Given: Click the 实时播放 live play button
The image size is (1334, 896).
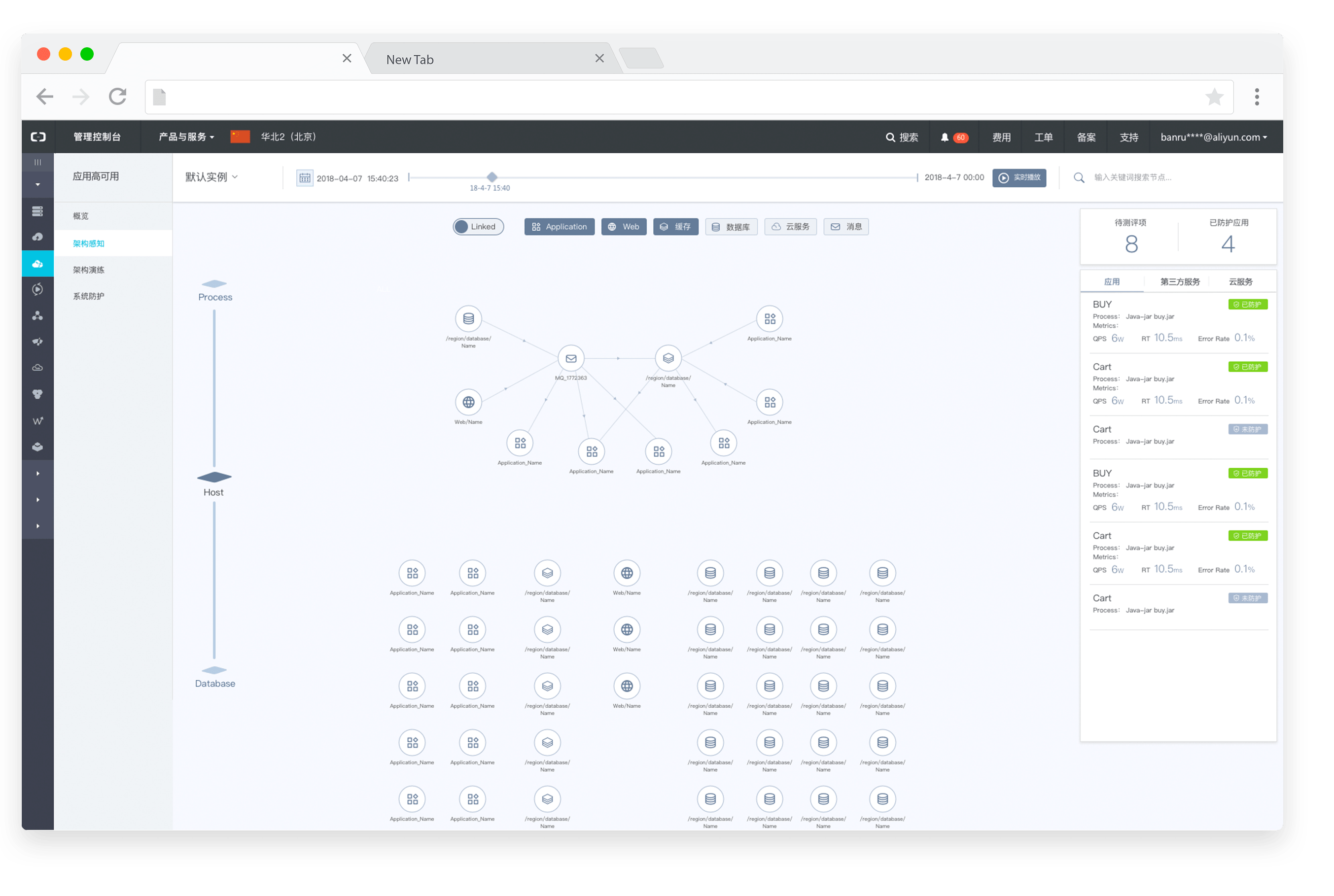Looking at the screenshot, I should click(1018, 178).
